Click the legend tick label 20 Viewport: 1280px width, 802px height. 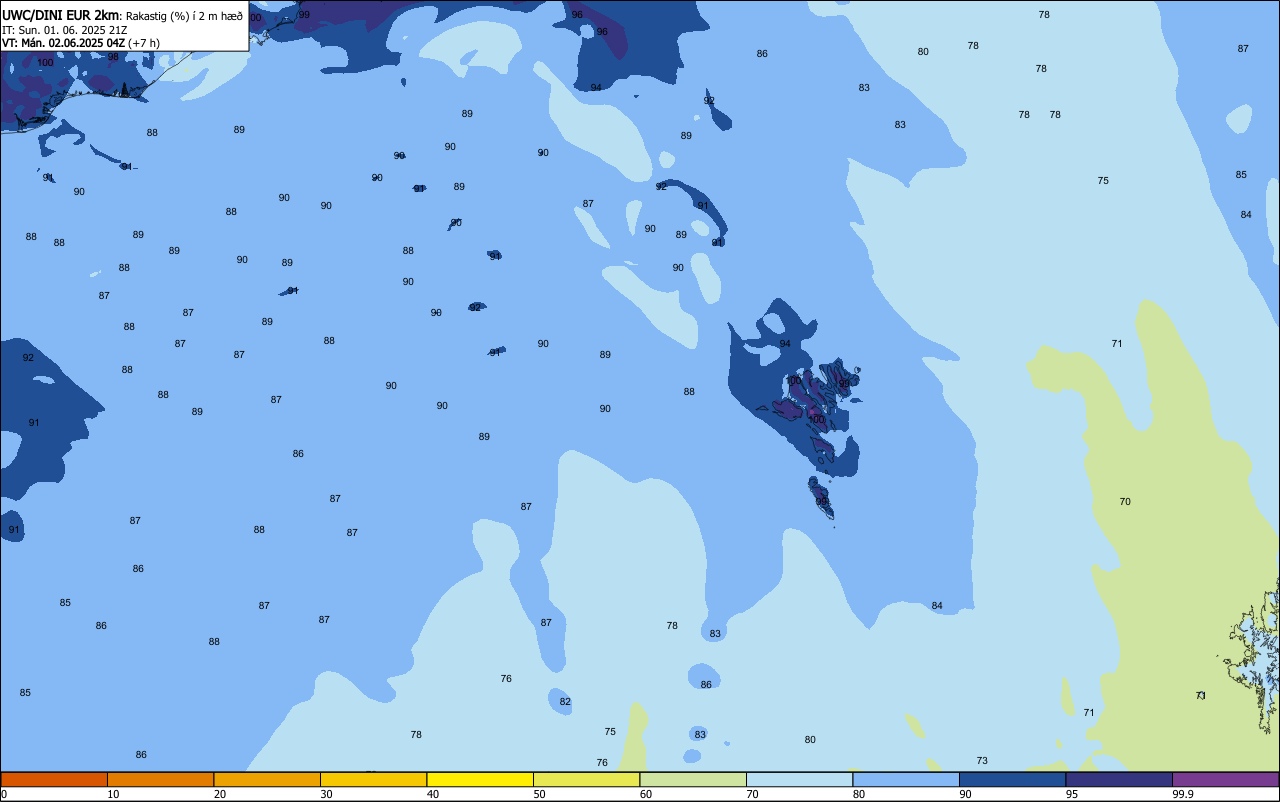click(220, 794)
